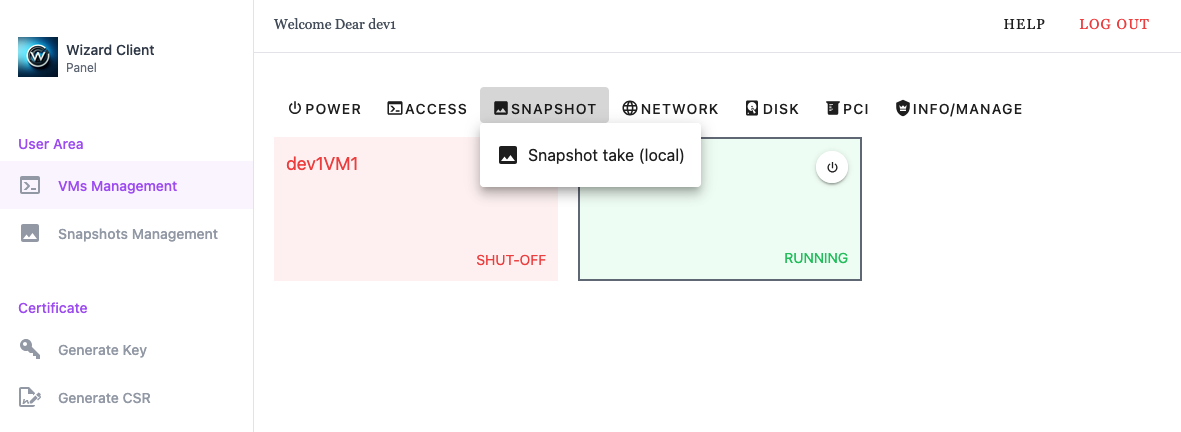
Task: Select Snapshot take (local) menu item
Action: 605,155
